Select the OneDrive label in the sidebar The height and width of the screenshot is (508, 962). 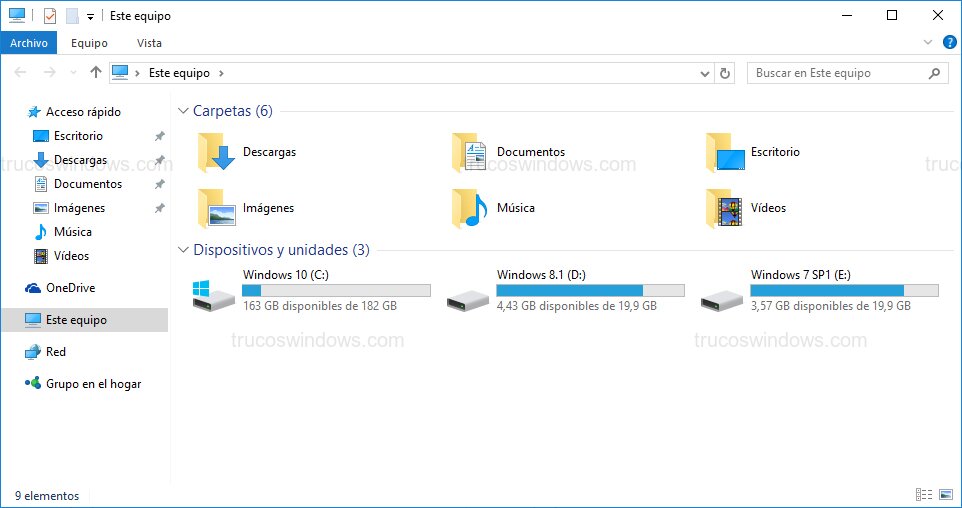(71, 288)
